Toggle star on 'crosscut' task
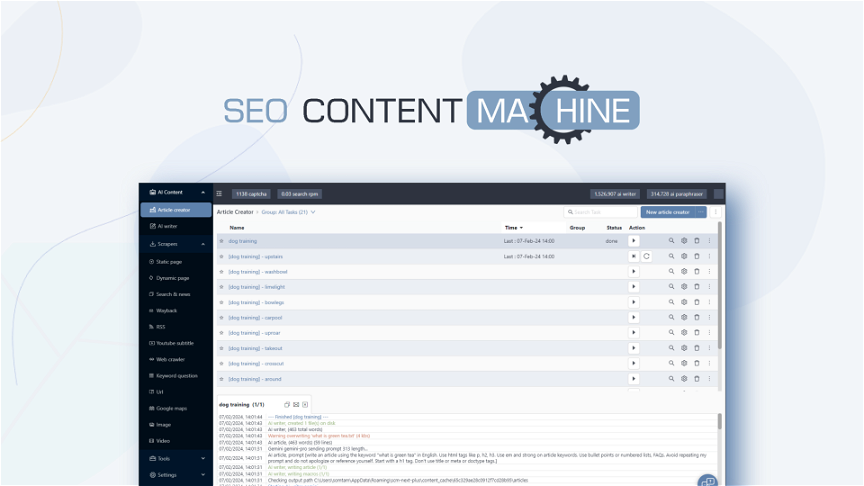Screen dimensions: 864x486 (221, 363)
